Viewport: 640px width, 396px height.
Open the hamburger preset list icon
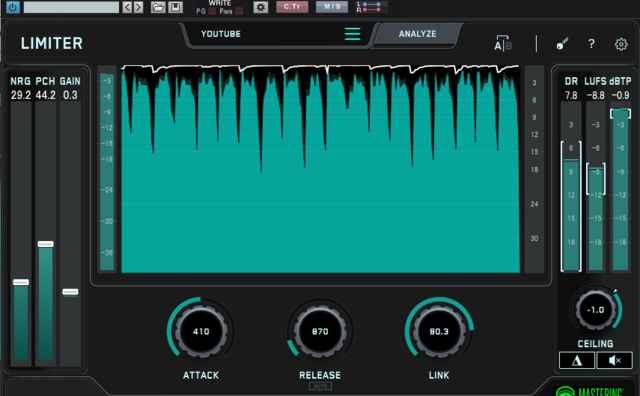[x=352, y=34]
